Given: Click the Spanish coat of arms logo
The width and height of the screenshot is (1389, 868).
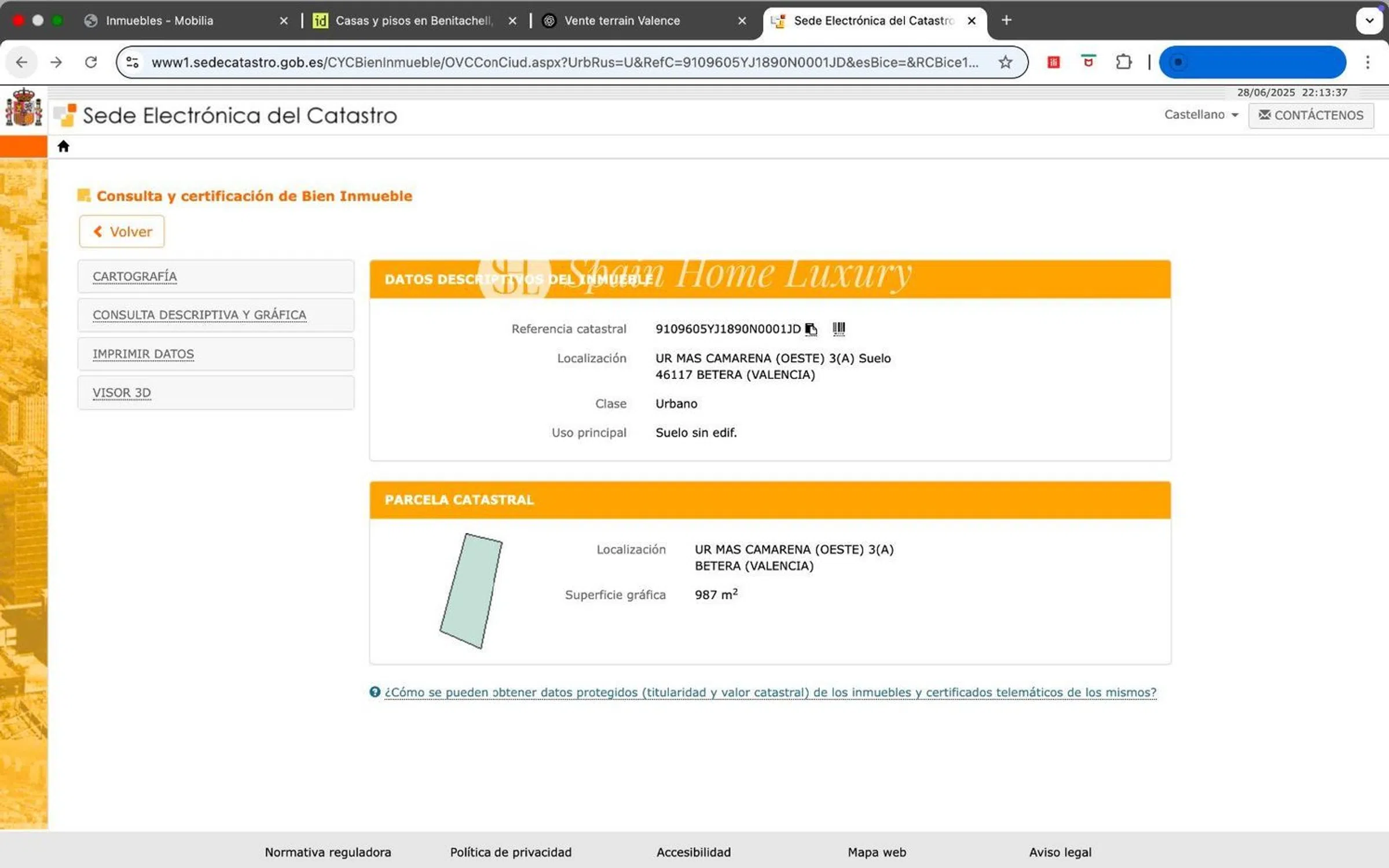Looking at the screenshot, I should tap(24, 108).
